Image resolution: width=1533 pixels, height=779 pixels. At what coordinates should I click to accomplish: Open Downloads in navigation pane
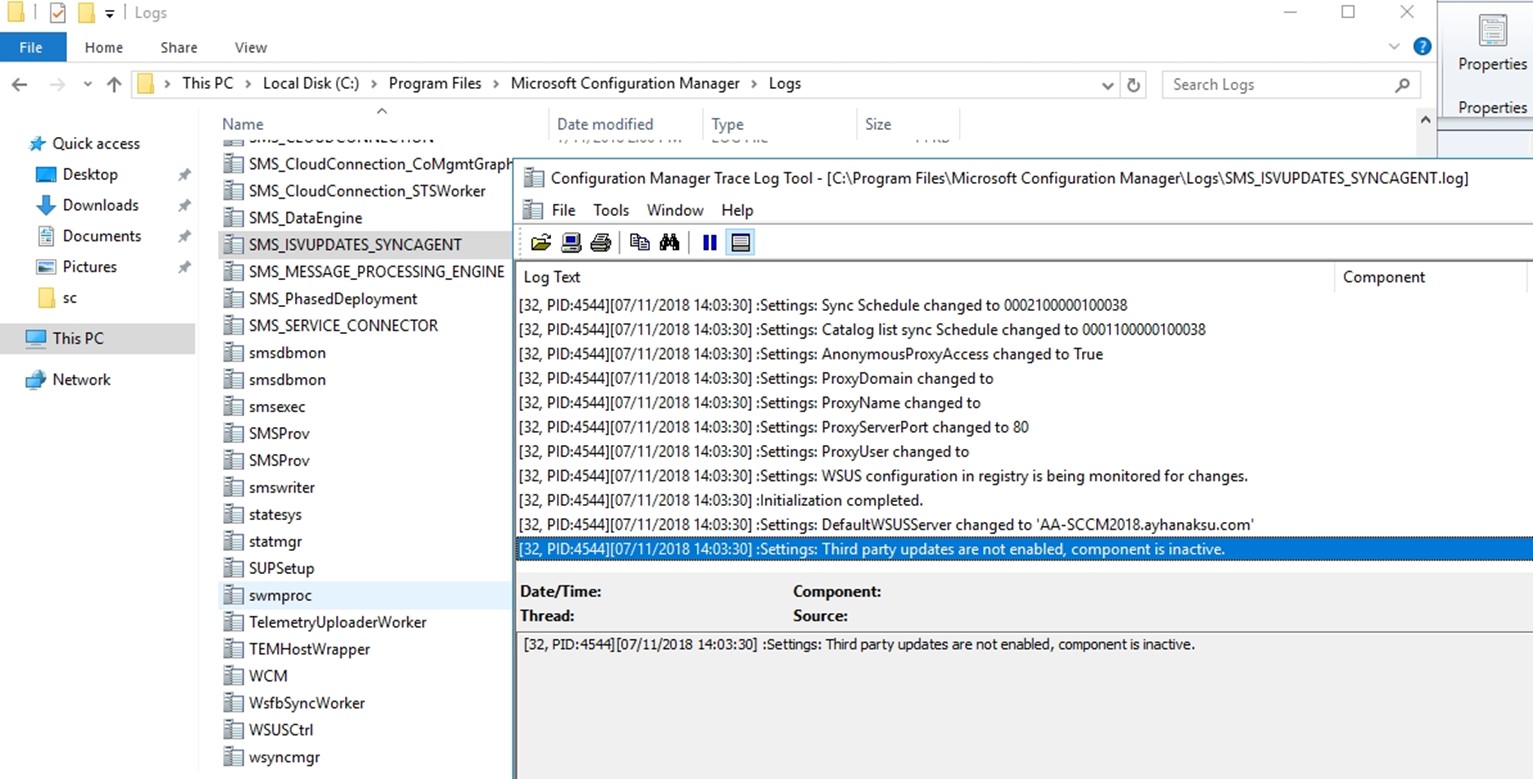[x=100, y=206]
